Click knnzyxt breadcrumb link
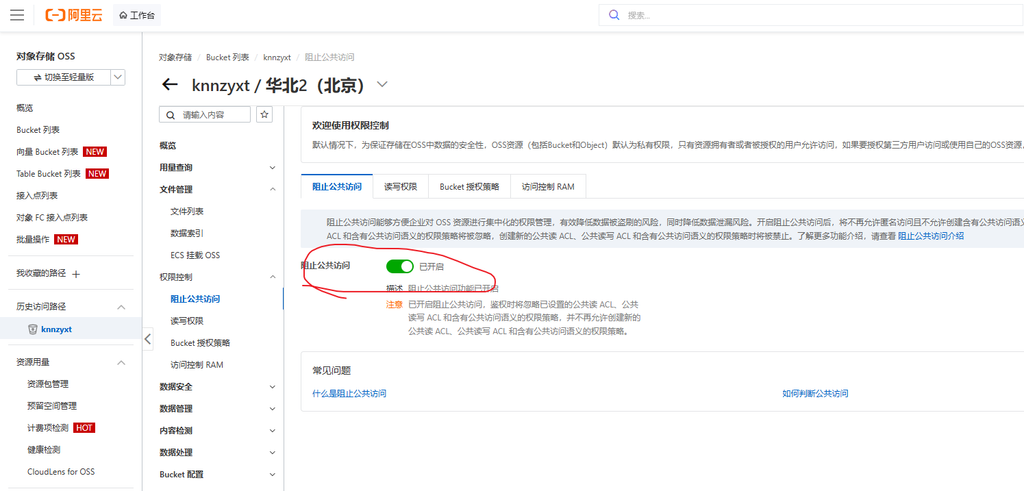 277,57
